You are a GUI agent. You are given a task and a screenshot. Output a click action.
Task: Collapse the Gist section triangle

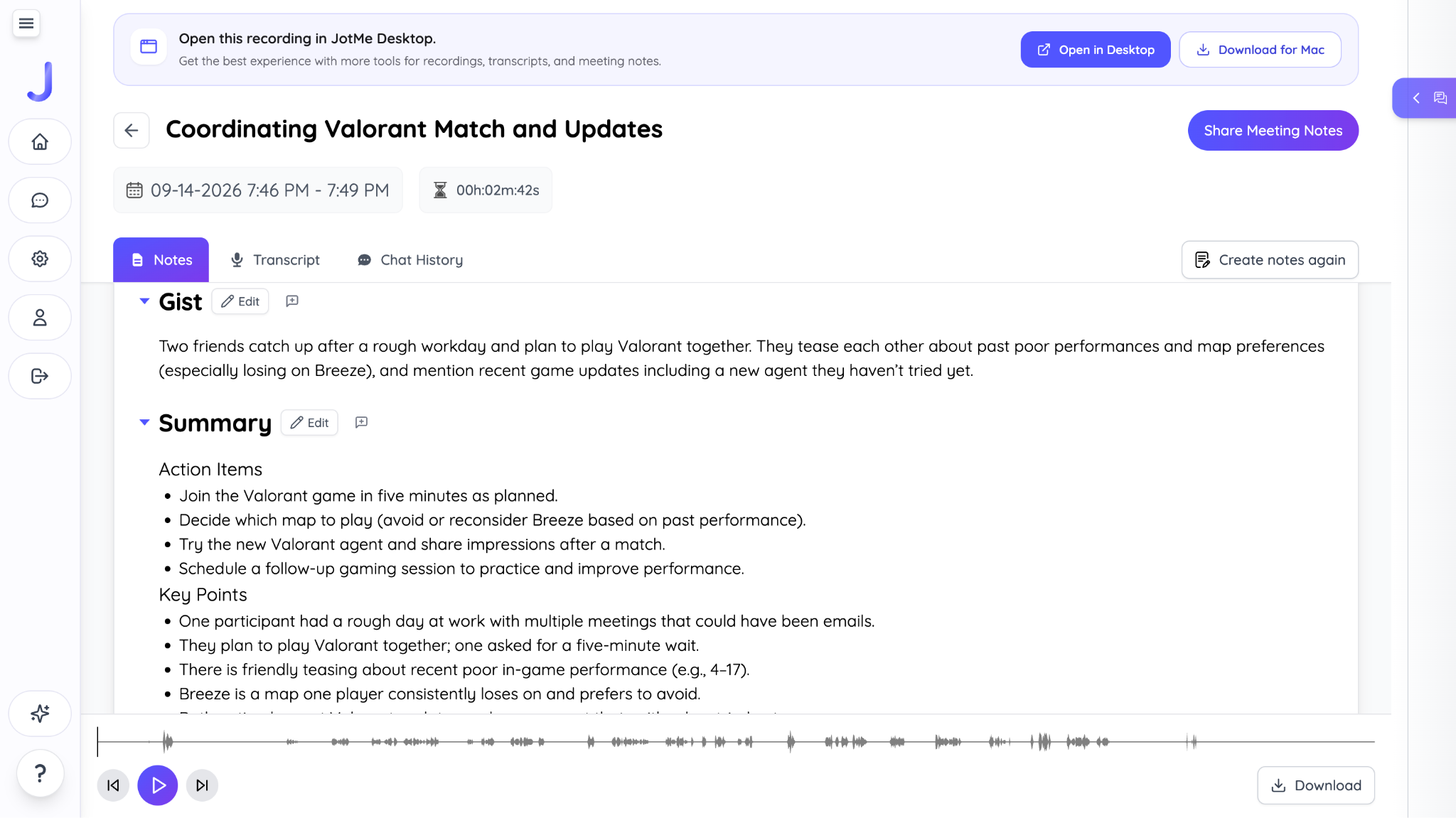tap(144, 301)
